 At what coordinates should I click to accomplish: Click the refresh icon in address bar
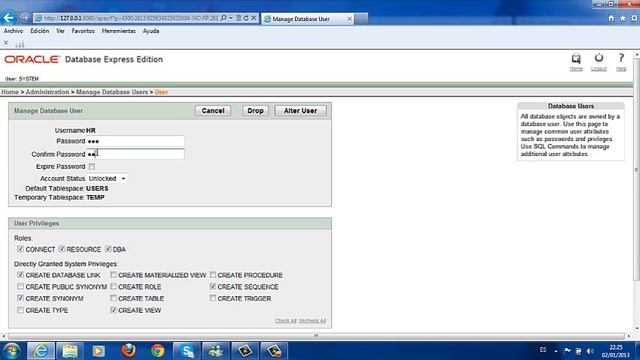pyautogui.click(x=246, y=18)
